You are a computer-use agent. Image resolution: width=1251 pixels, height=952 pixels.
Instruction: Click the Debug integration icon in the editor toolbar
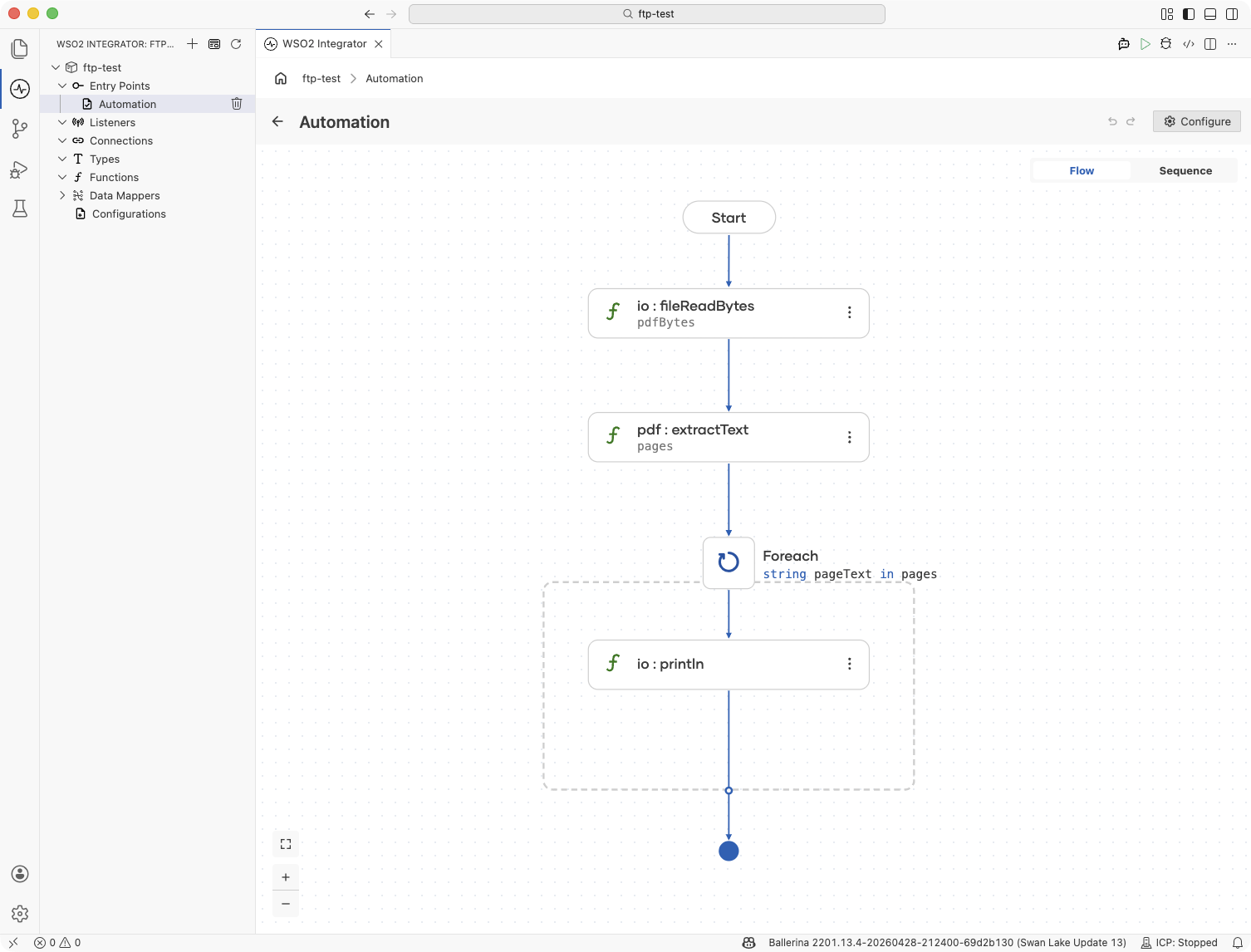click(x=1166, y=44)
